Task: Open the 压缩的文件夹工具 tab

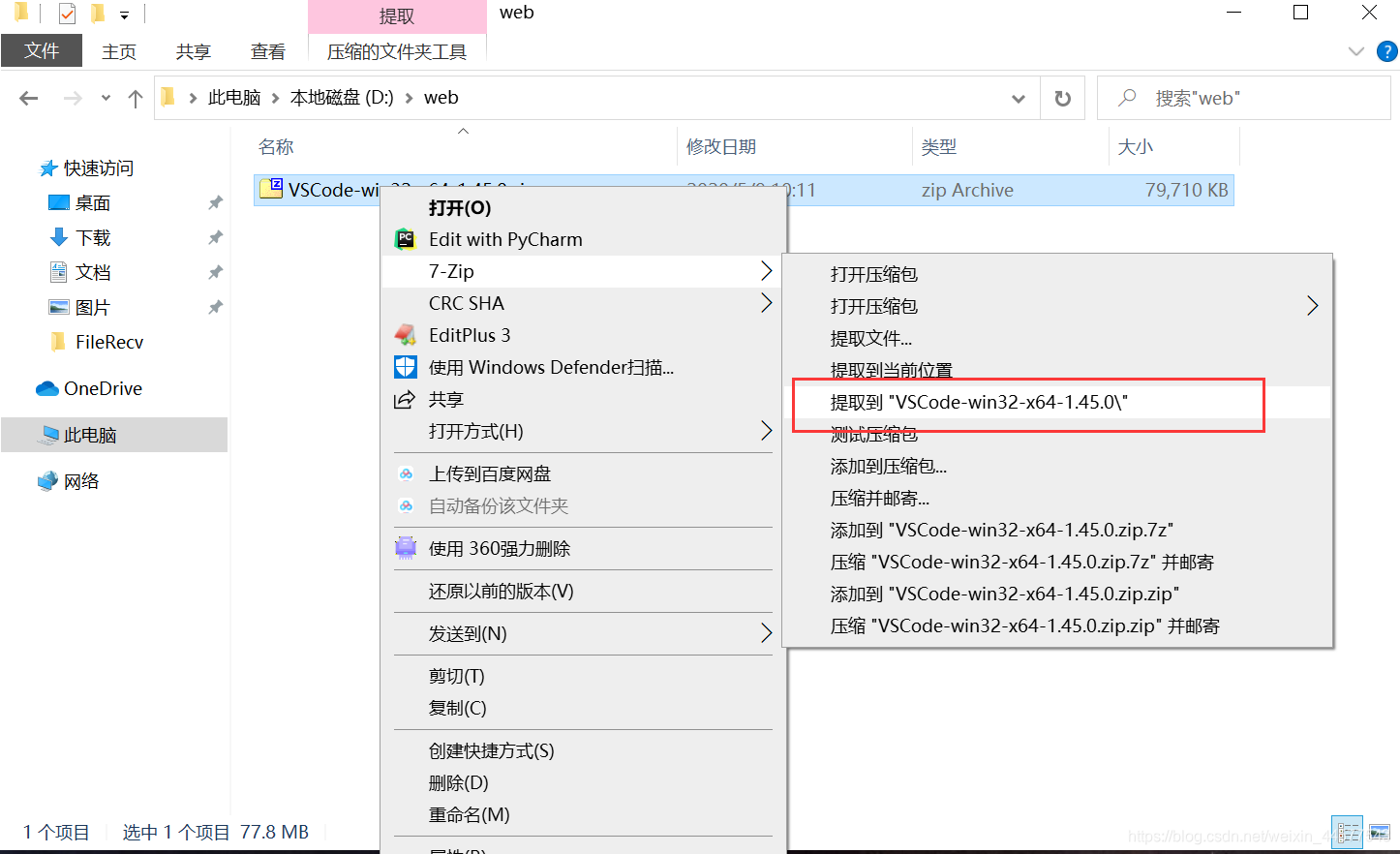Action: 397,51
